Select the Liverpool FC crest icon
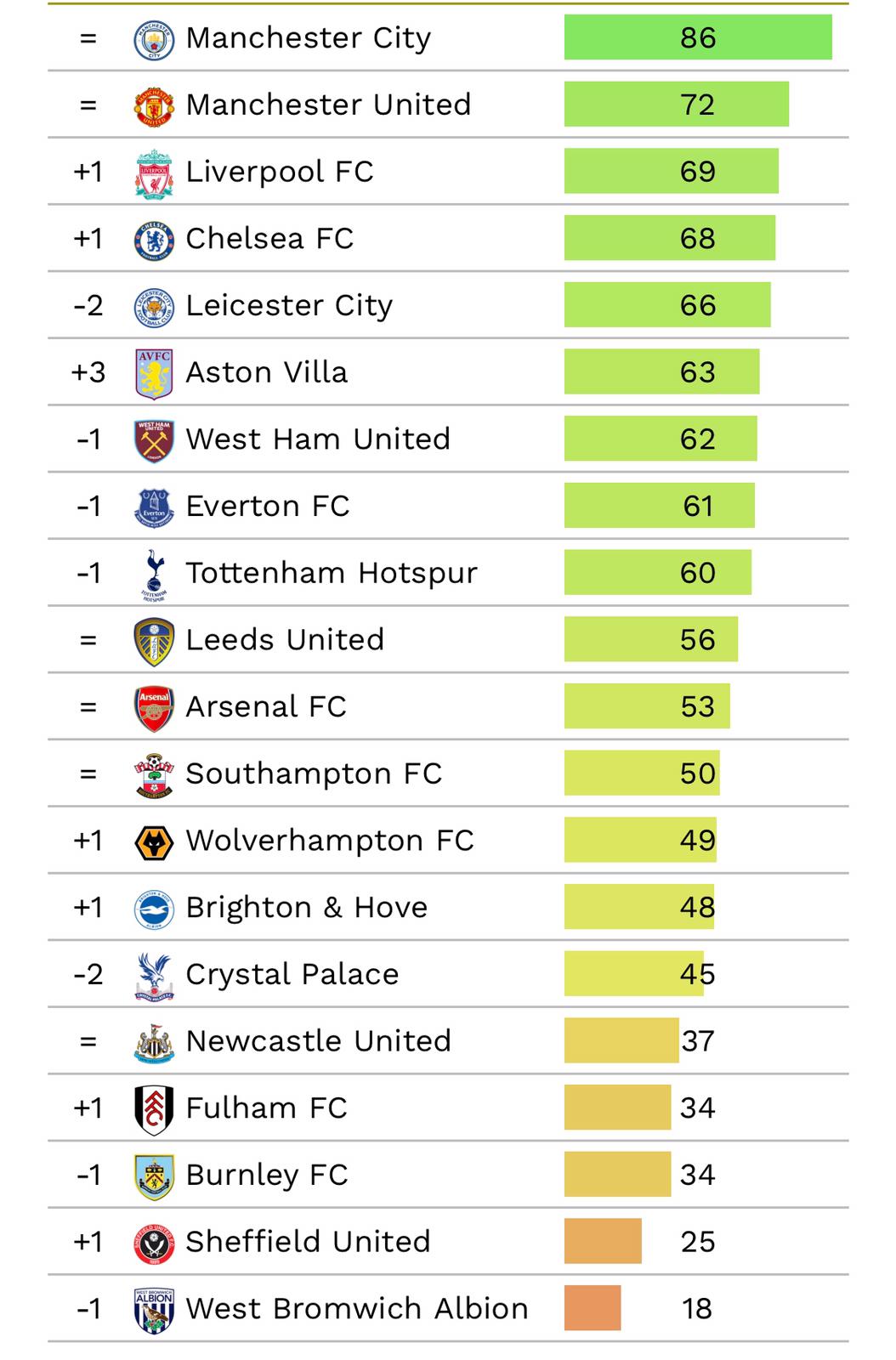The width and height of the screenshot is (896, 1360). click(x=154, y=173)
